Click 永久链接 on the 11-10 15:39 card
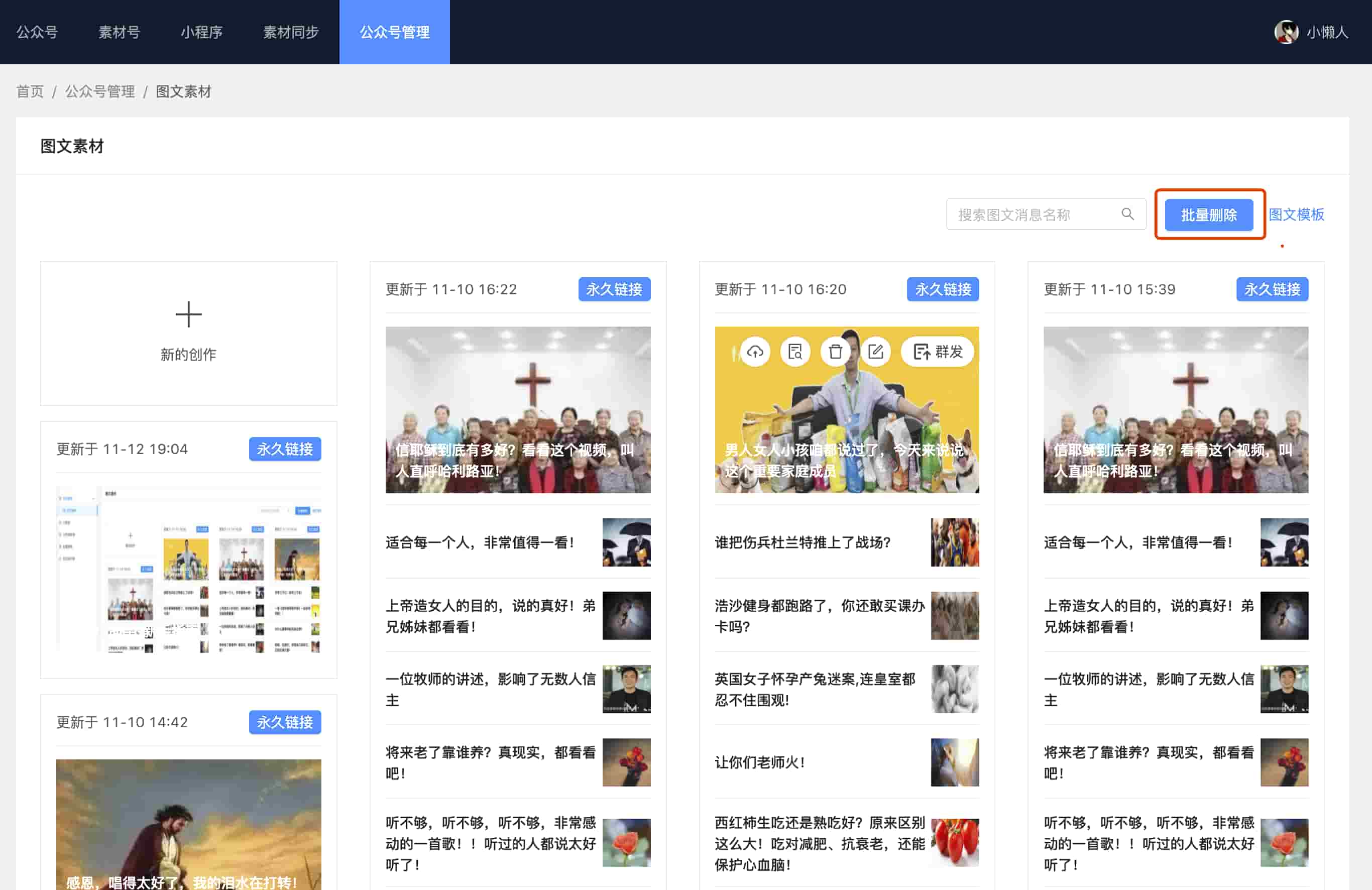1372x890 pixels. [1272, 289]
